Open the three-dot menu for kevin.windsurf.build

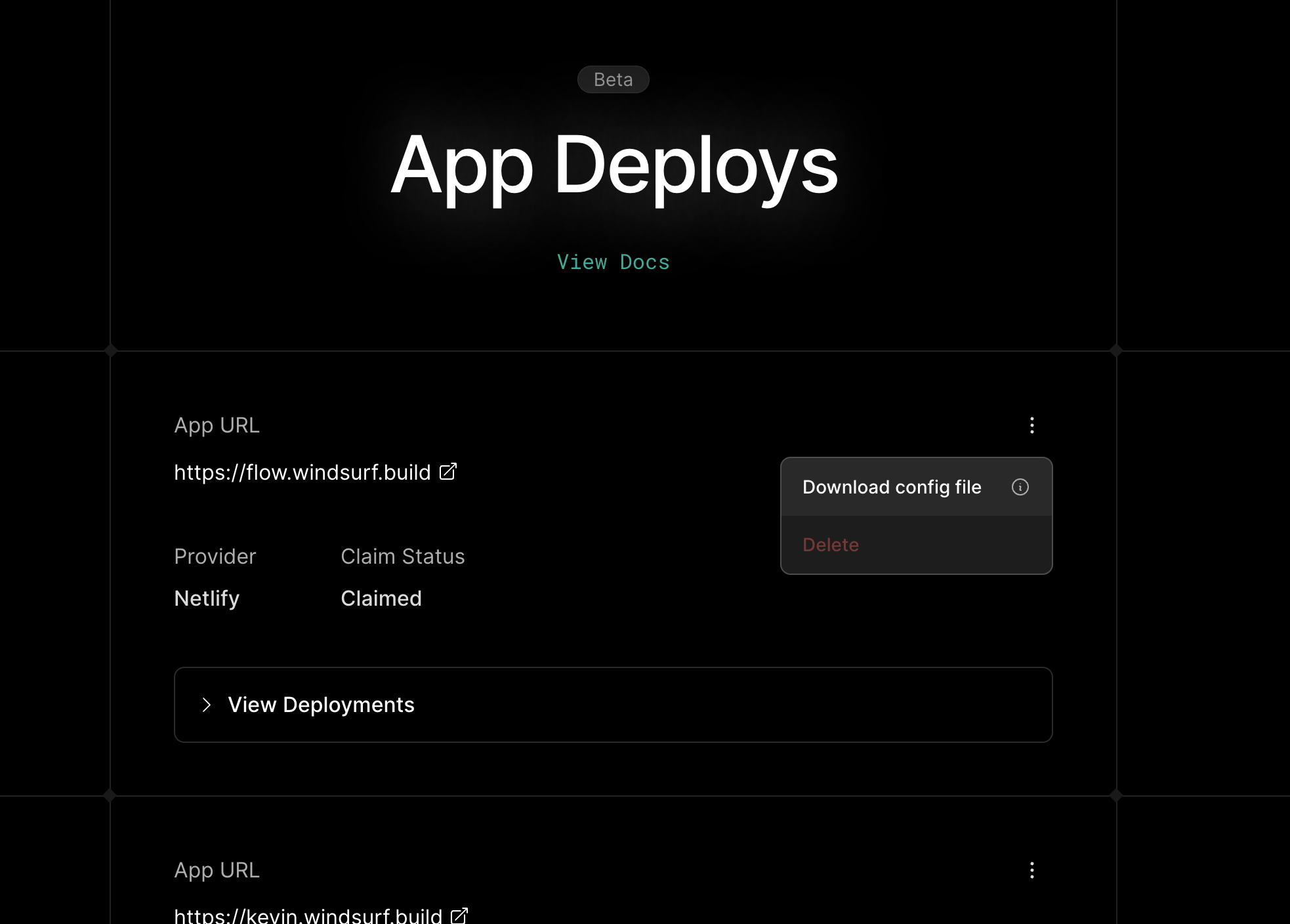pyautogui.click(x=1031, y=870)
